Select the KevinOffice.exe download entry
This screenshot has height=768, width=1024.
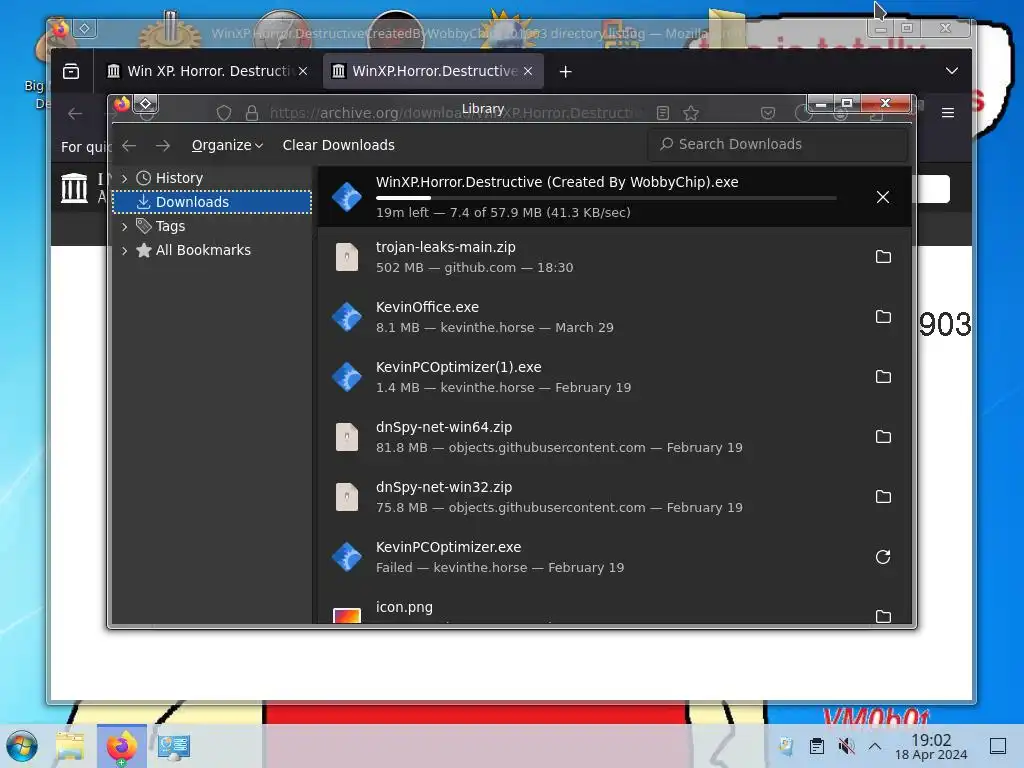click(614, 317)
